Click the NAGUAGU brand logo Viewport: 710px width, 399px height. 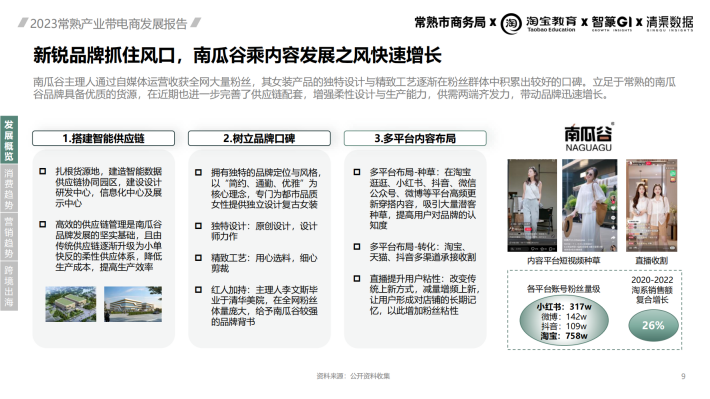tap(589, 137)
